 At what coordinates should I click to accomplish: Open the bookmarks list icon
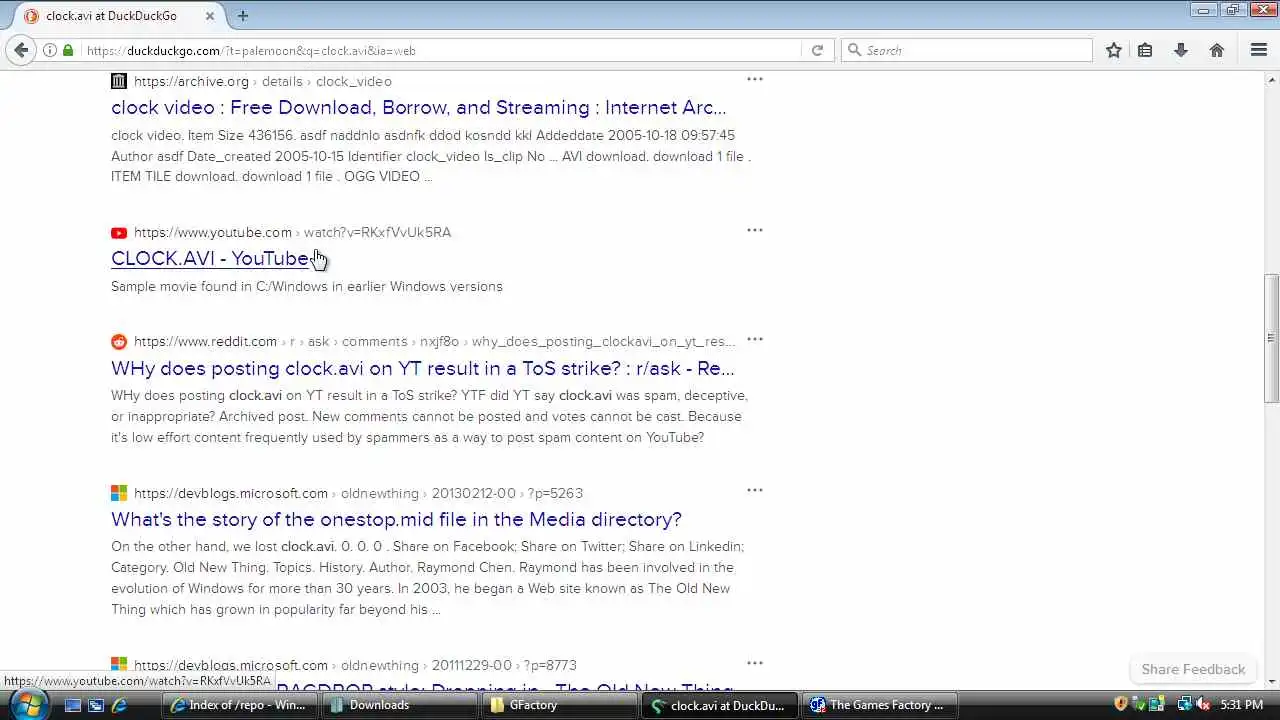coord(1146,50)
